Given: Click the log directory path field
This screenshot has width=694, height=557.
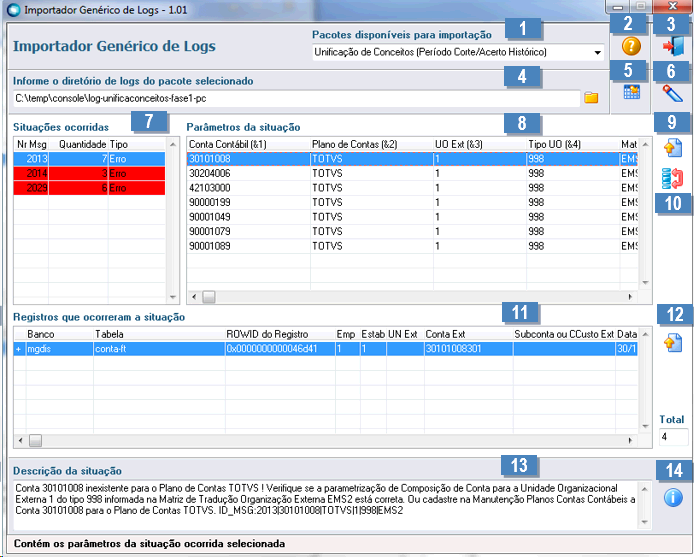Looking at the screenshot, I should click(296, 98).
